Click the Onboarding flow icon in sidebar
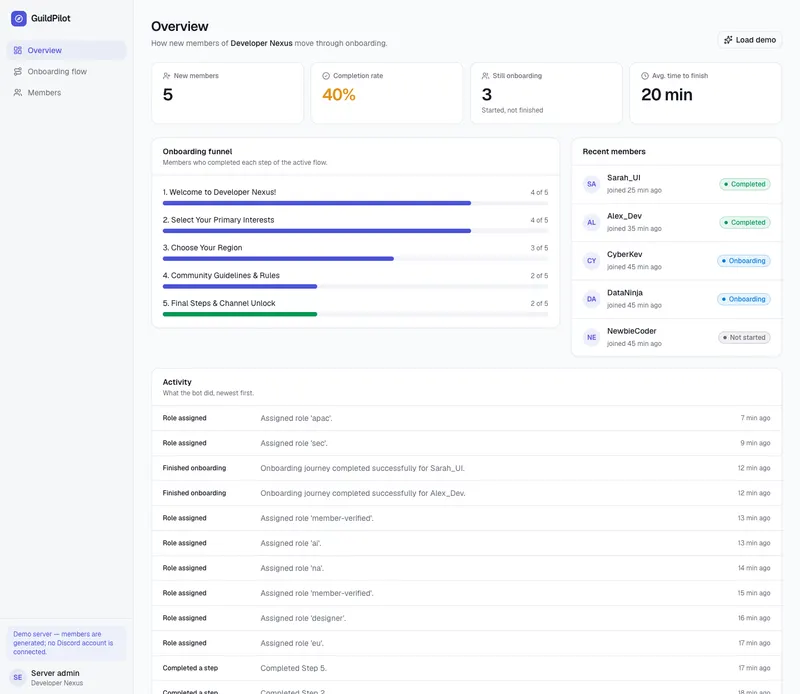Image resolution: width=800 pixels, height=694 pixels. point(18,71)
